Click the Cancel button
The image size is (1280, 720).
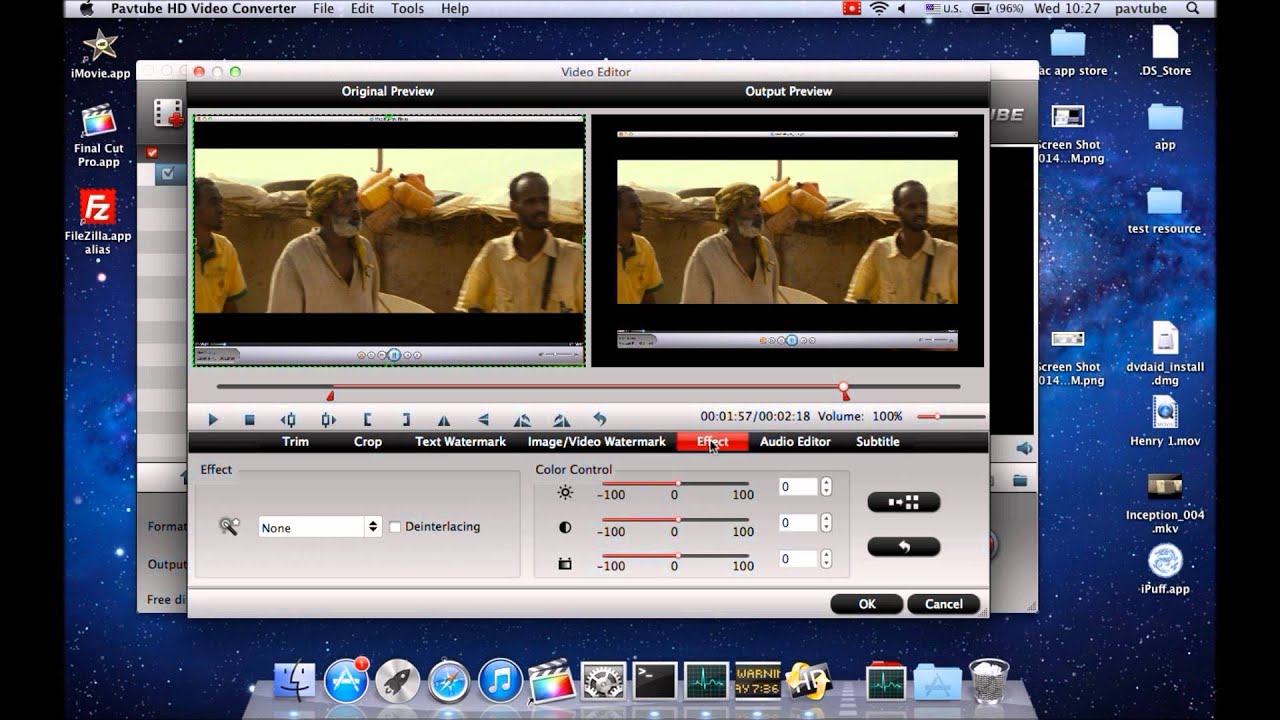pyautogui.click(x=944, y=604)
